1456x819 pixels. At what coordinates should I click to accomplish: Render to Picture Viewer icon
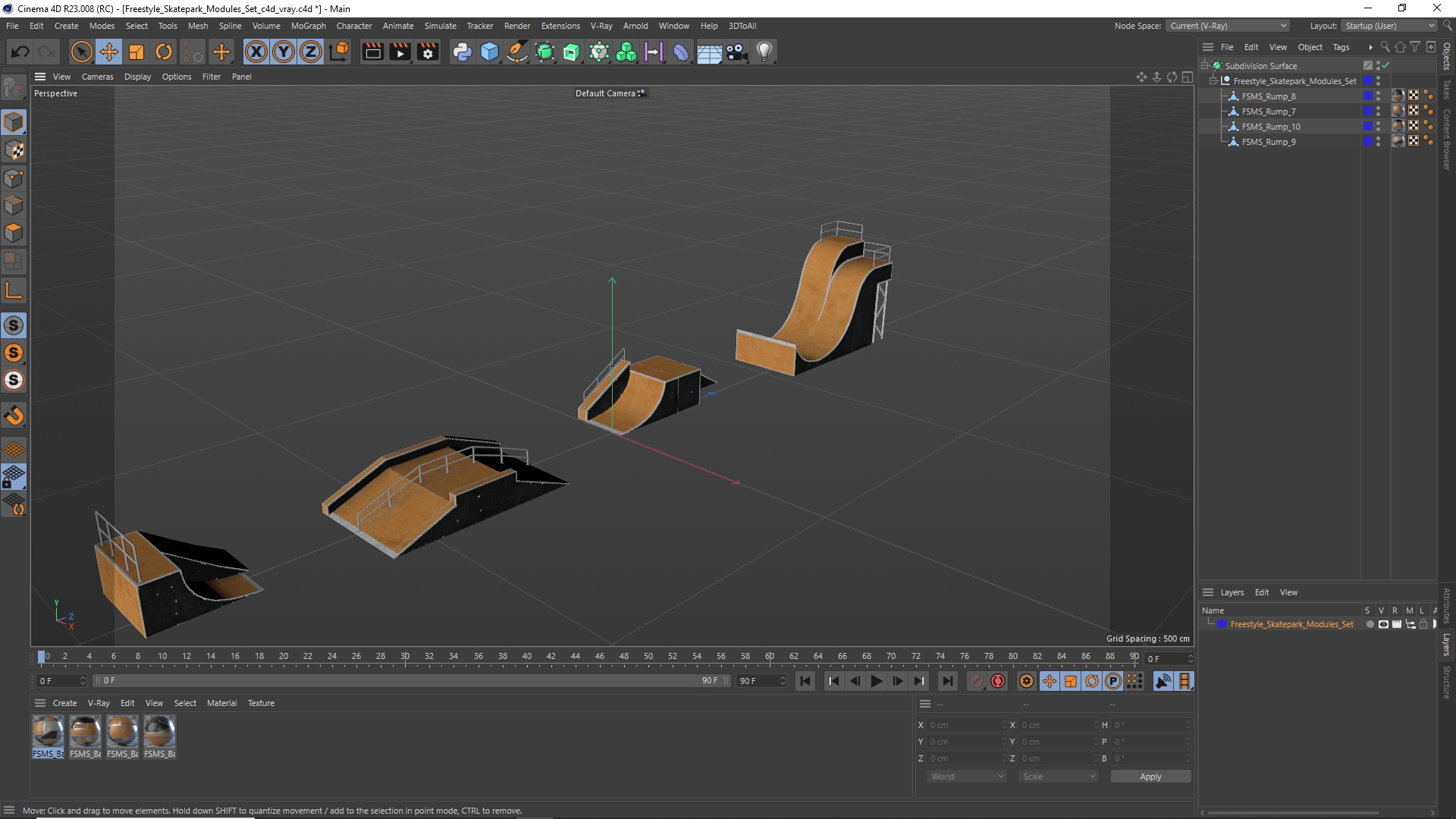pos(400,52)
